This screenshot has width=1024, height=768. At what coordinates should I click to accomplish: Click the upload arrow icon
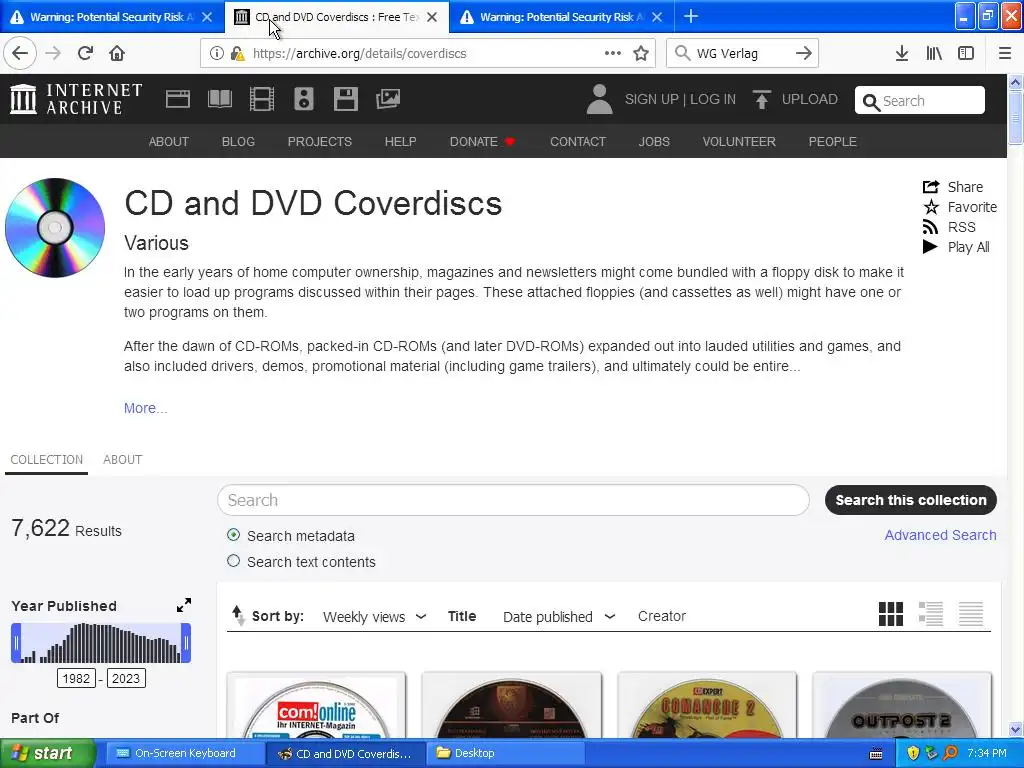click(761, 99)
